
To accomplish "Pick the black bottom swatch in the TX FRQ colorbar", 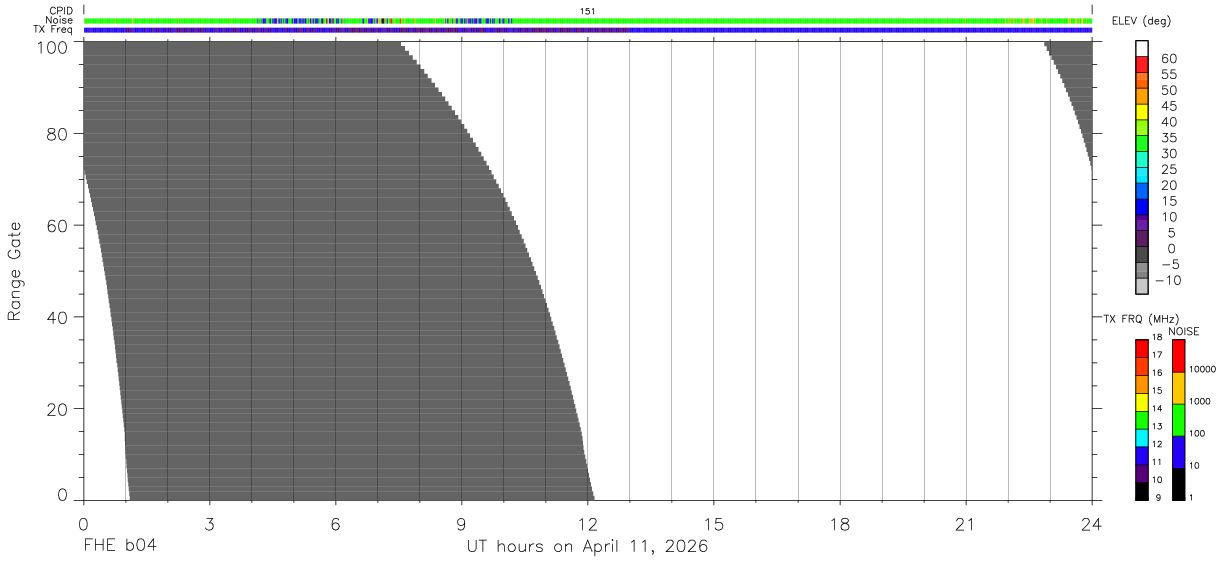I will 1142,491.
